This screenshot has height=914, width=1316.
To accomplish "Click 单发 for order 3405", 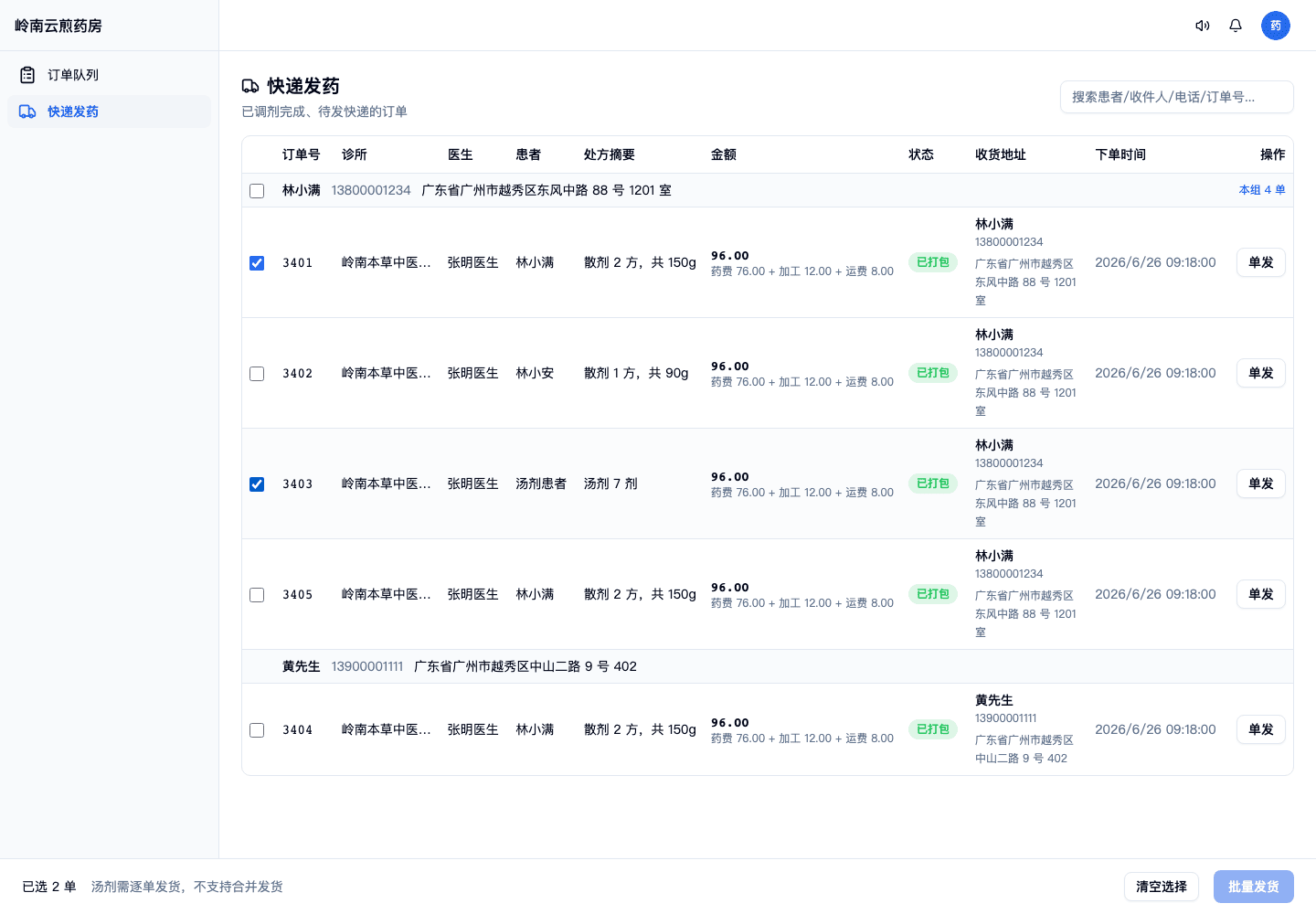I will 1261,594.
